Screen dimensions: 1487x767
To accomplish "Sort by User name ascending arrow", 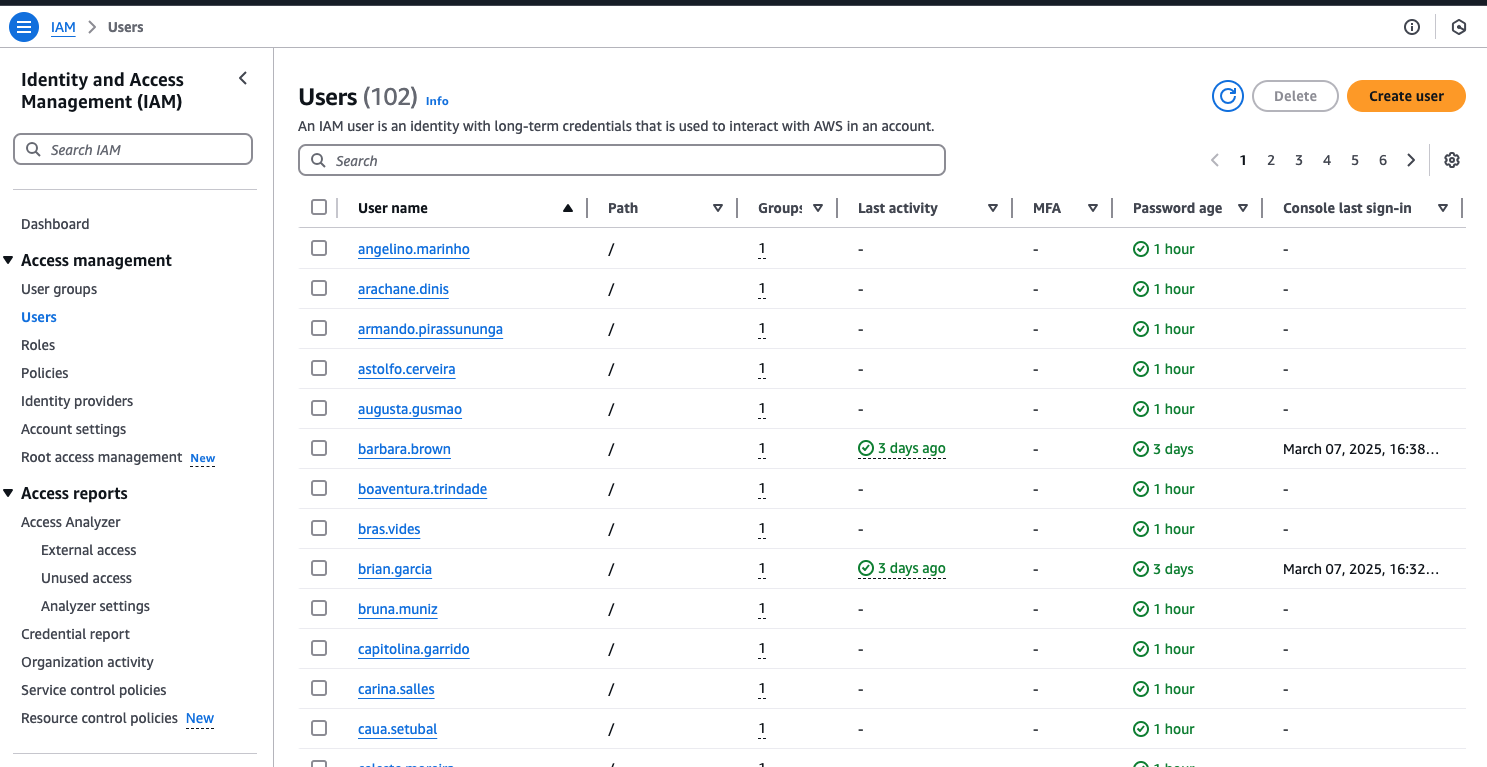I will click(x=568, y=208).
